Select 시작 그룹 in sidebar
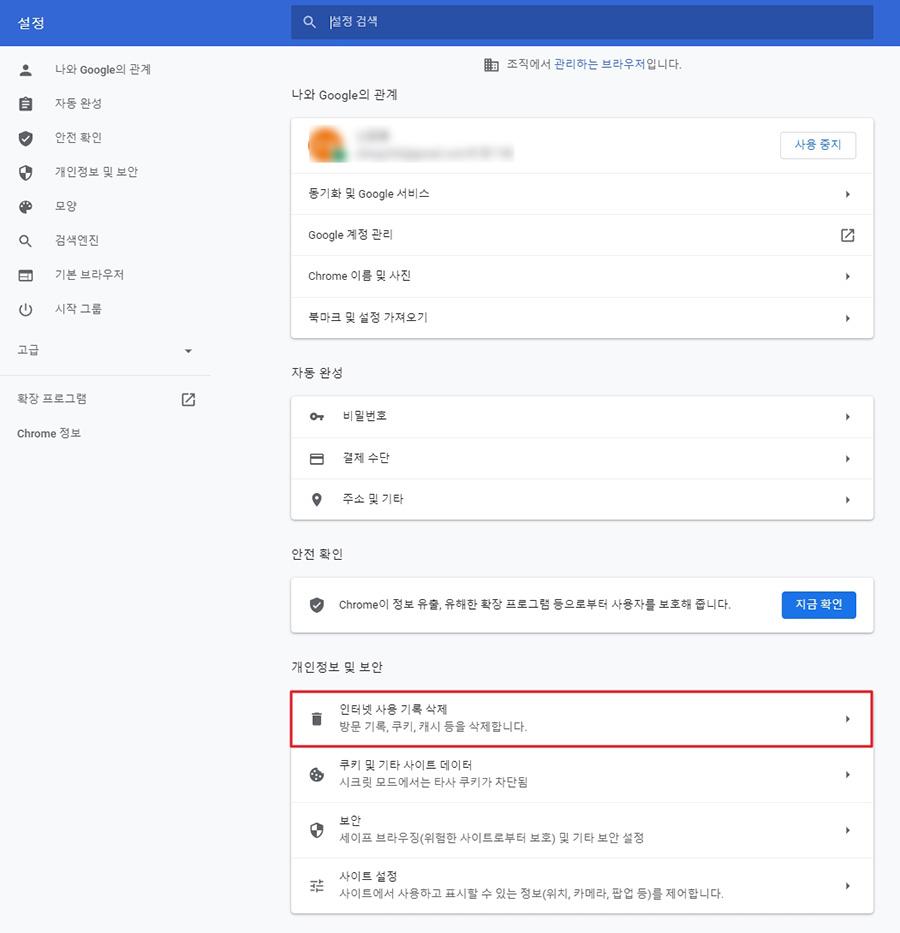900x933 pixels. tap(78, 309)
